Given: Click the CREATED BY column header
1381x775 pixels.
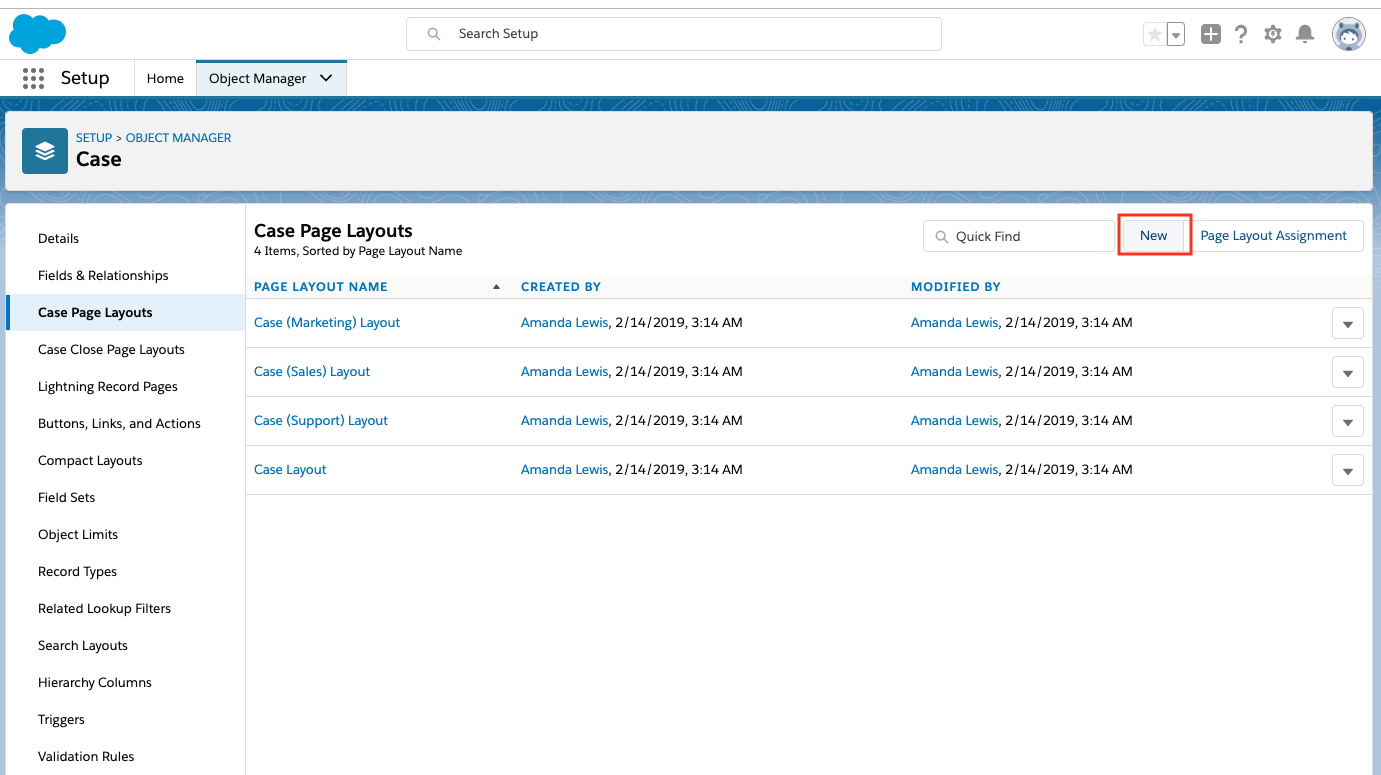Looking at the screenshot, I should coord(561,287).
